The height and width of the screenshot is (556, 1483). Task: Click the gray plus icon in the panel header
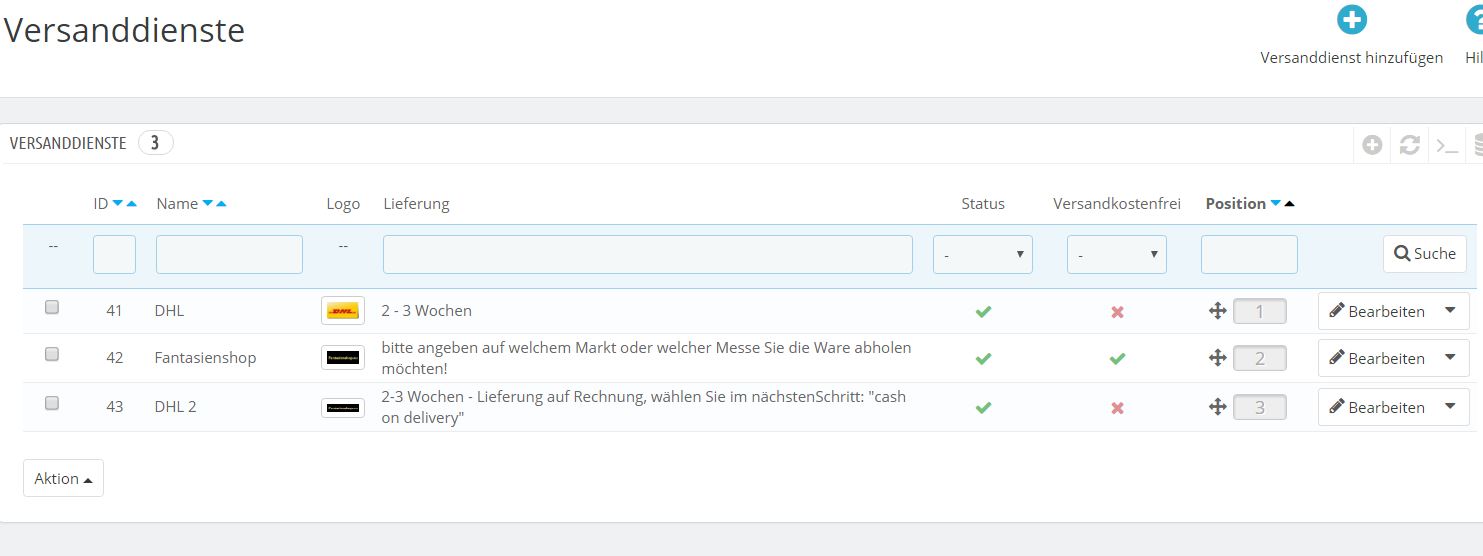(x=1372, y=145)
